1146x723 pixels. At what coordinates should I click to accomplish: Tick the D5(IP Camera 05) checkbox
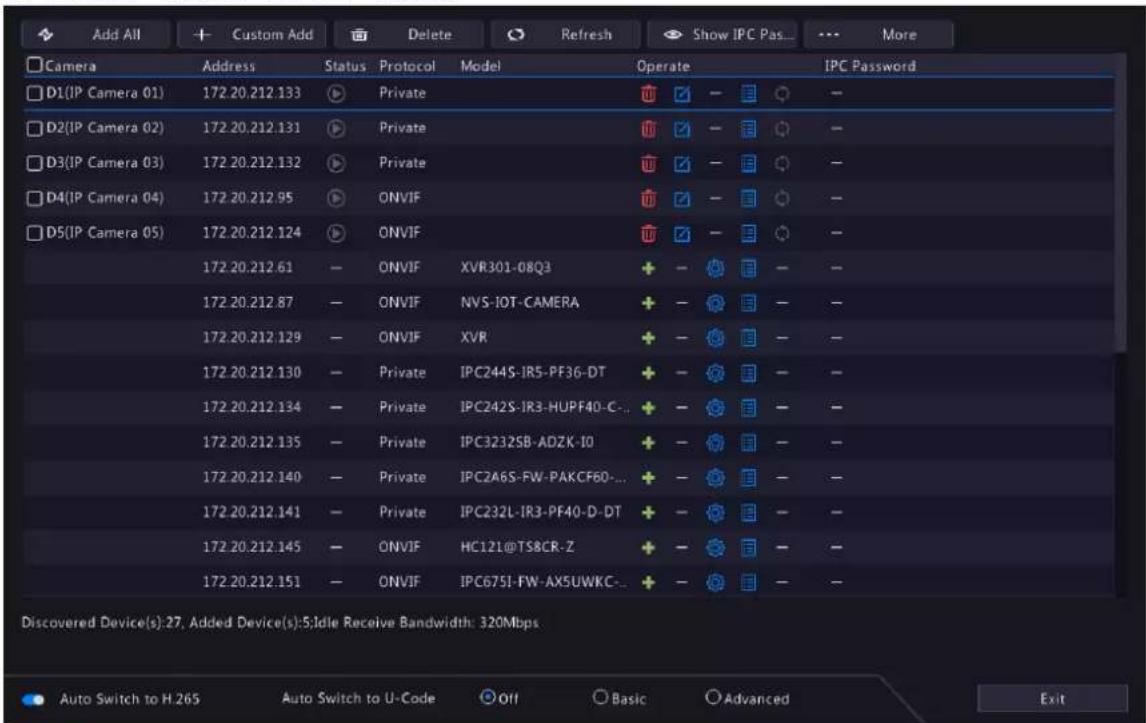[34, 233]
